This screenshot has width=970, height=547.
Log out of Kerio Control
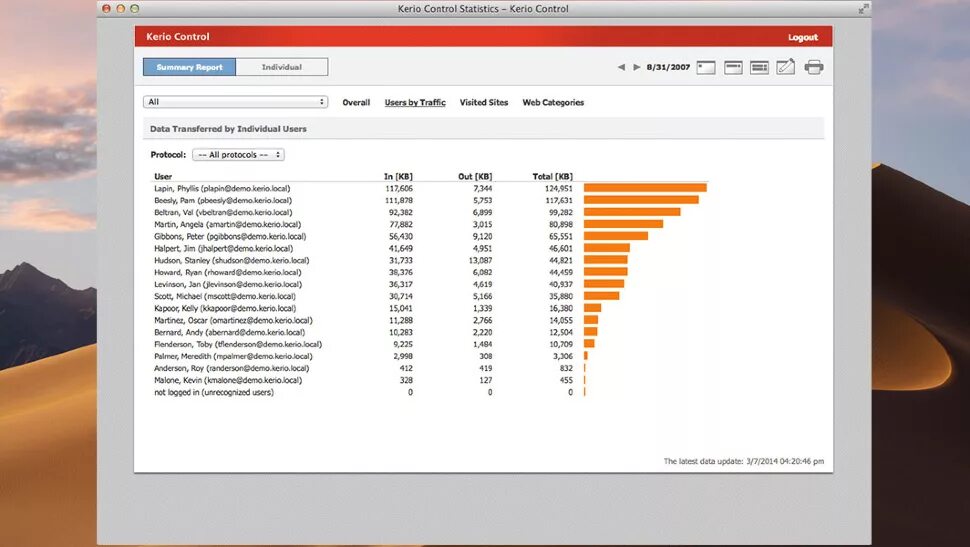(803, 37)
